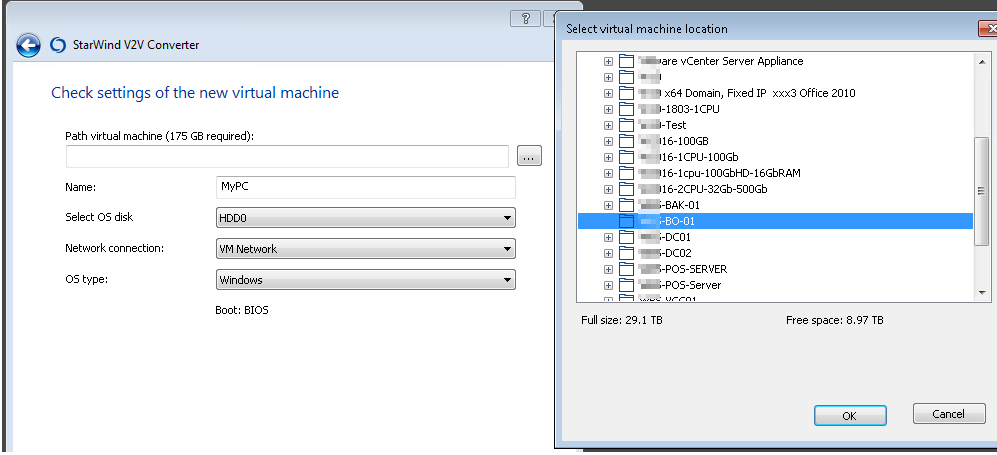
Task: Click the Free space: 8.97 TB text
Action: click(834, 320)
